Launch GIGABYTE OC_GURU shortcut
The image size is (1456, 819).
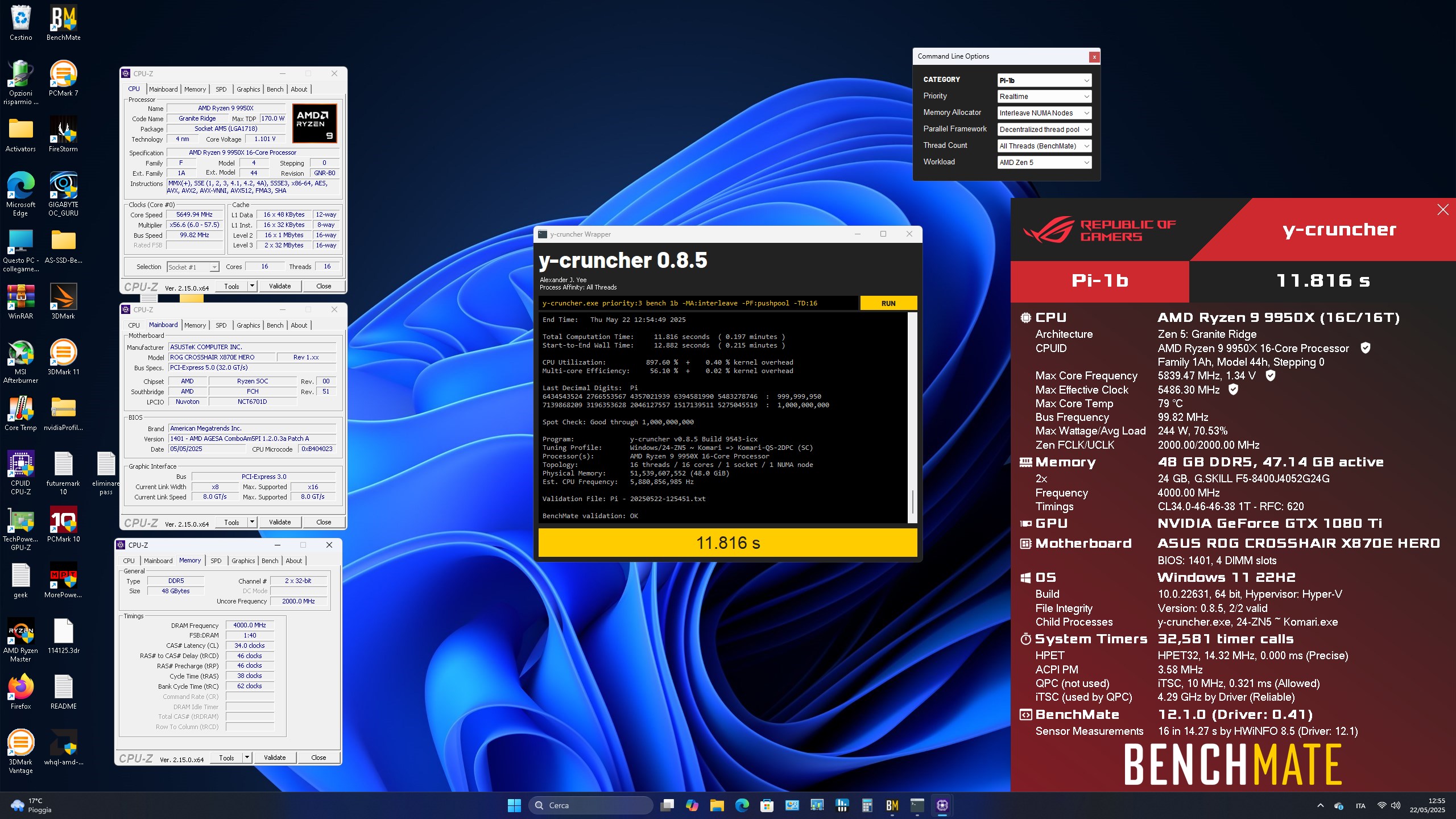[63, 194]
